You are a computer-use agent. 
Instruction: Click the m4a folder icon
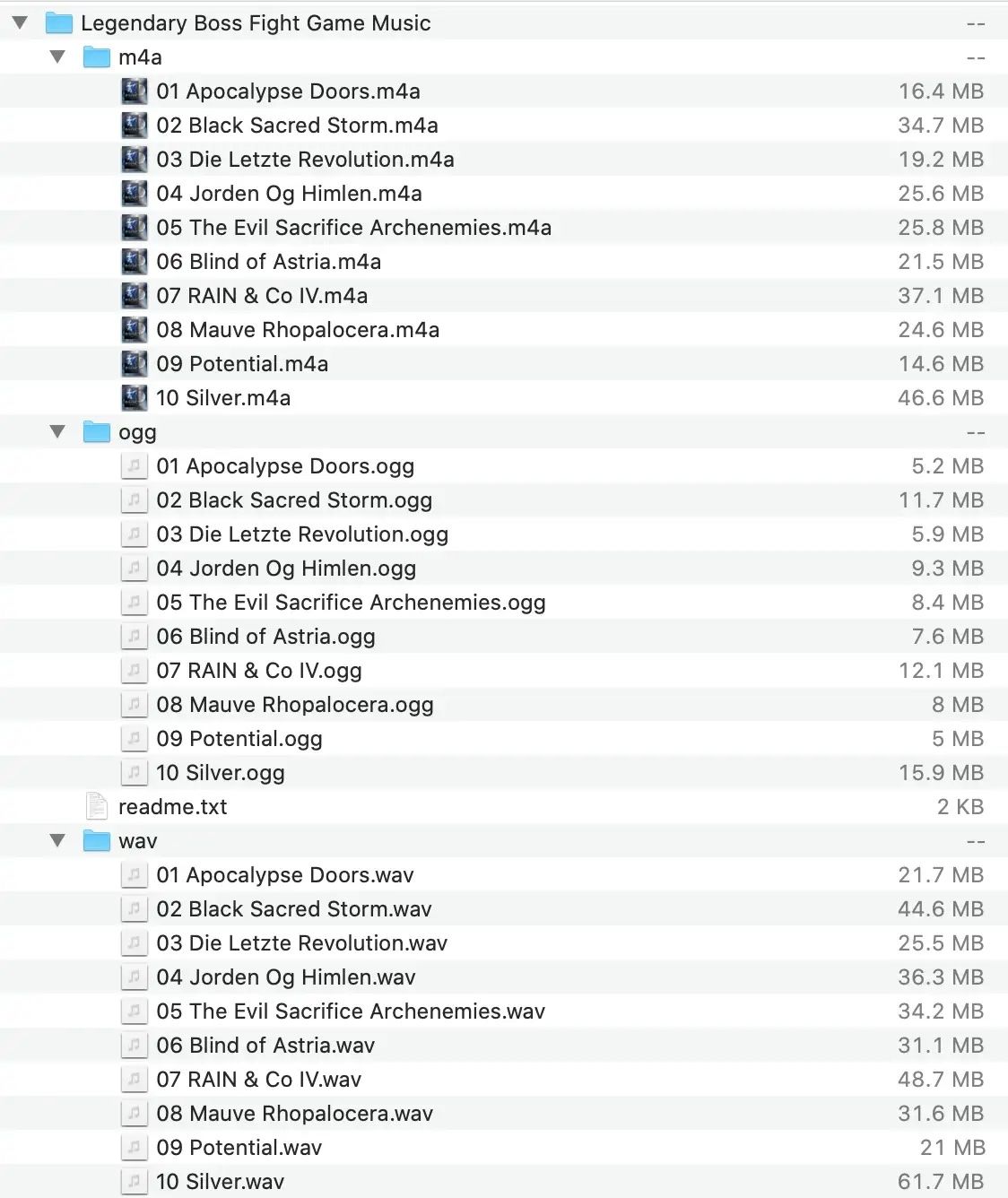(96, 57)
